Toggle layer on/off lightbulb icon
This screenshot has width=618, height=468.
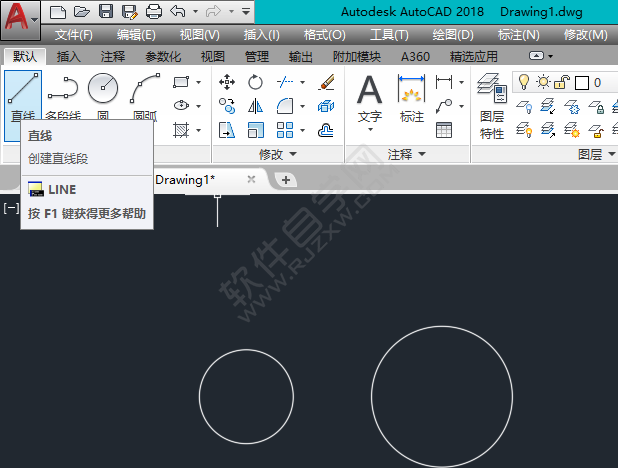coord(523,82)
